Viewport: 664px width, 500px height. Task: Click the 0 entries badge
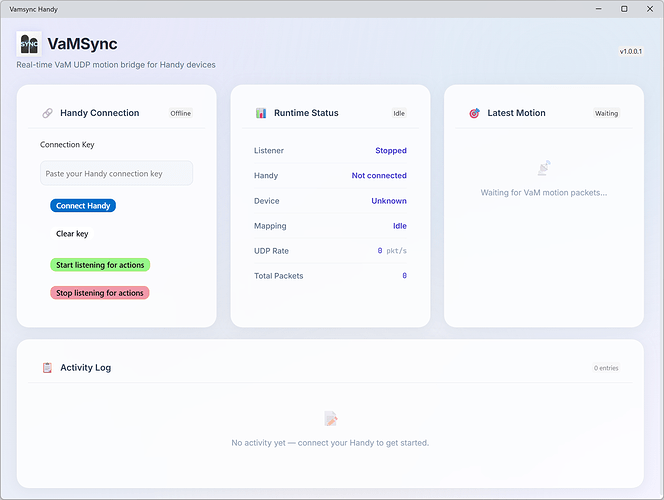(x=606, y=368)
